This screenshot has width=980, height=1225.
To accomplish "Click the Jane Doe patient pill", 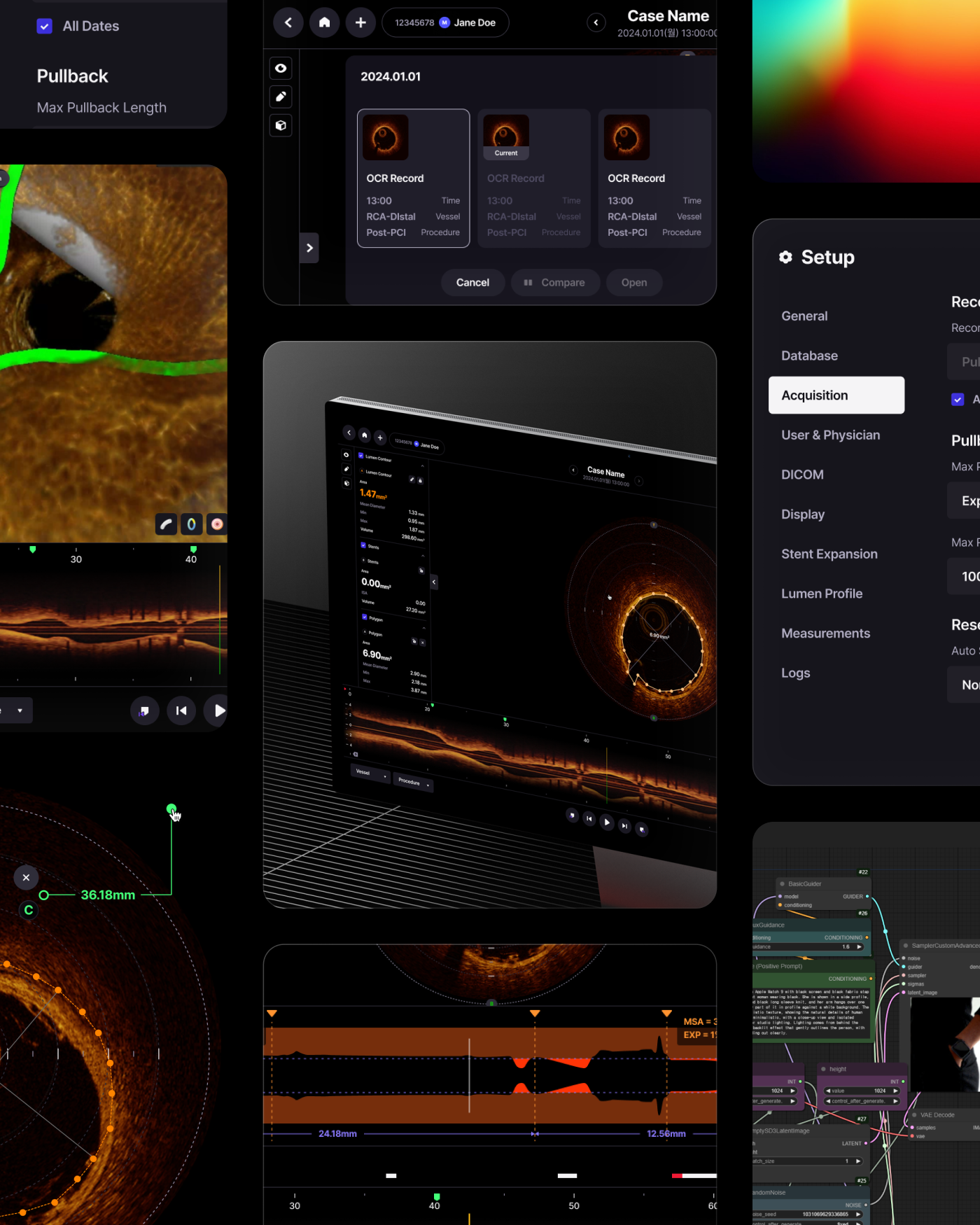I will [445, 22].
